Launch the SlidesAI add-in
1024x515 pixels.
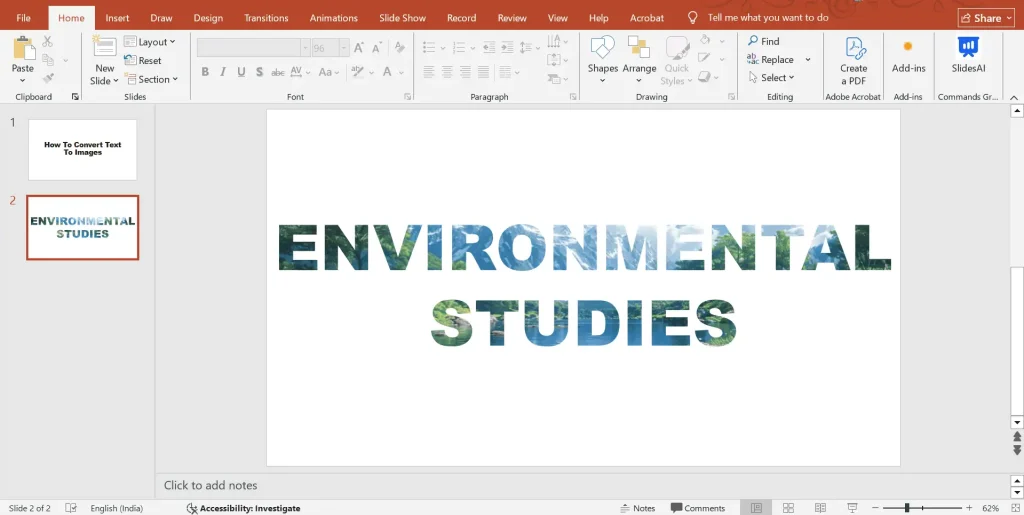point(968,55)
